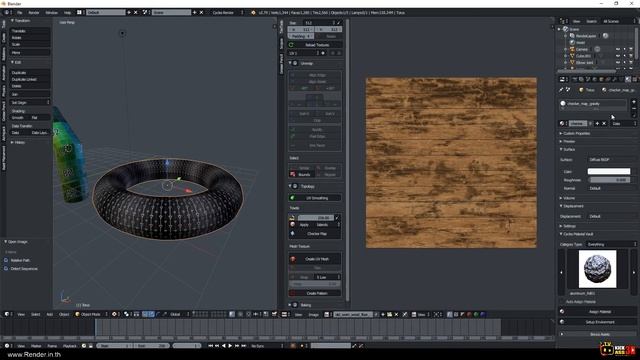Hide the Elbow Joint object with its eye icon
Viewport: 640px width, 360px height.
click(618, 62)
